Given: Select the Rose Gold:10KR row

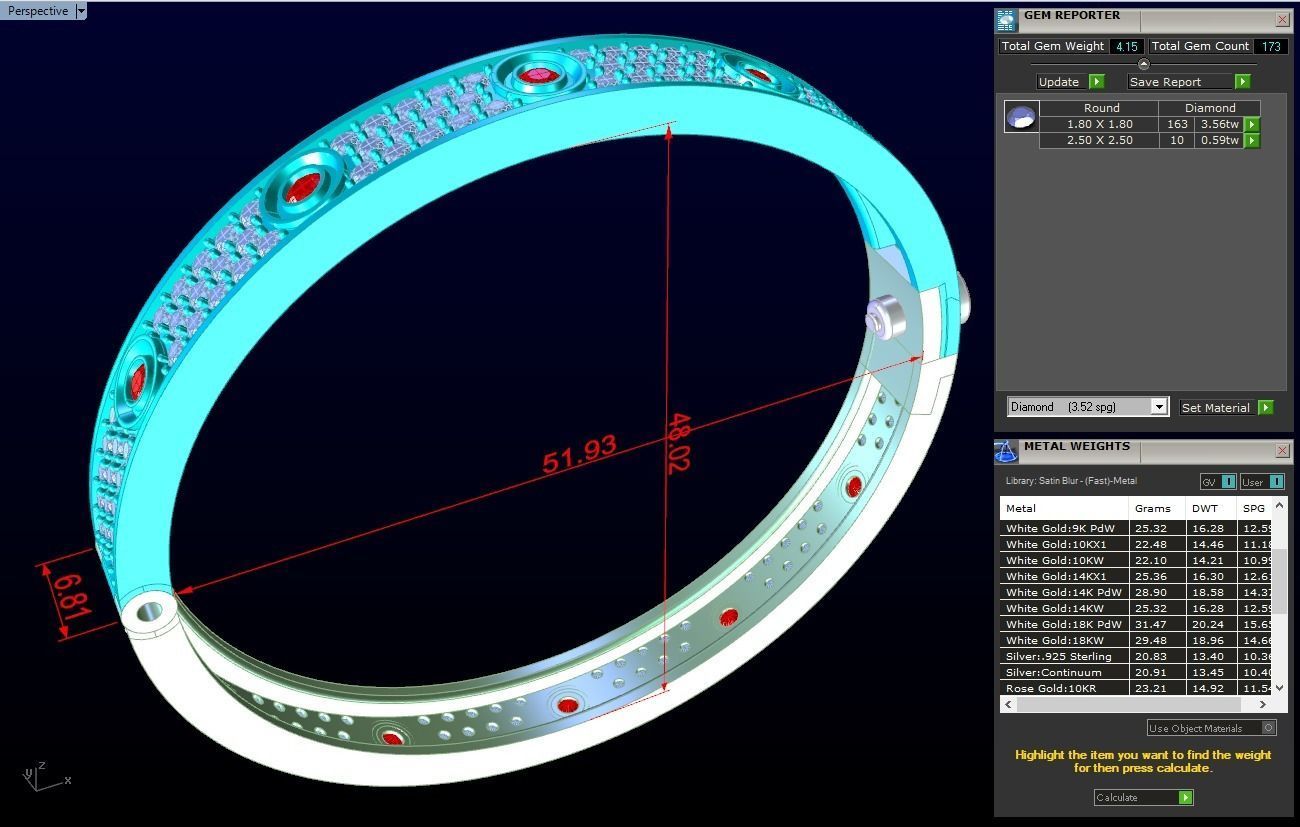Looking at the screenshot, I should point(1137,688).
